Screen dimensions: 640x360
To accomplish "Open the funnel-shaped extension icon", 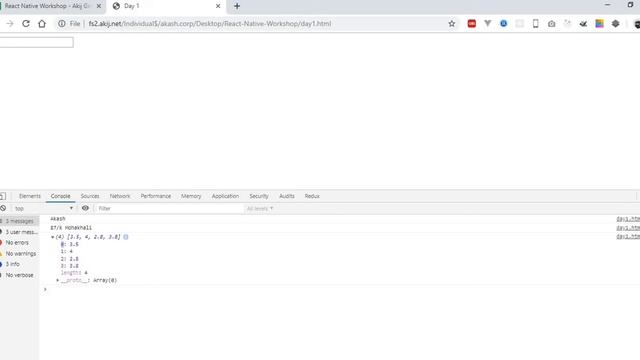I will pyautogui.click(x=487, y=24).
